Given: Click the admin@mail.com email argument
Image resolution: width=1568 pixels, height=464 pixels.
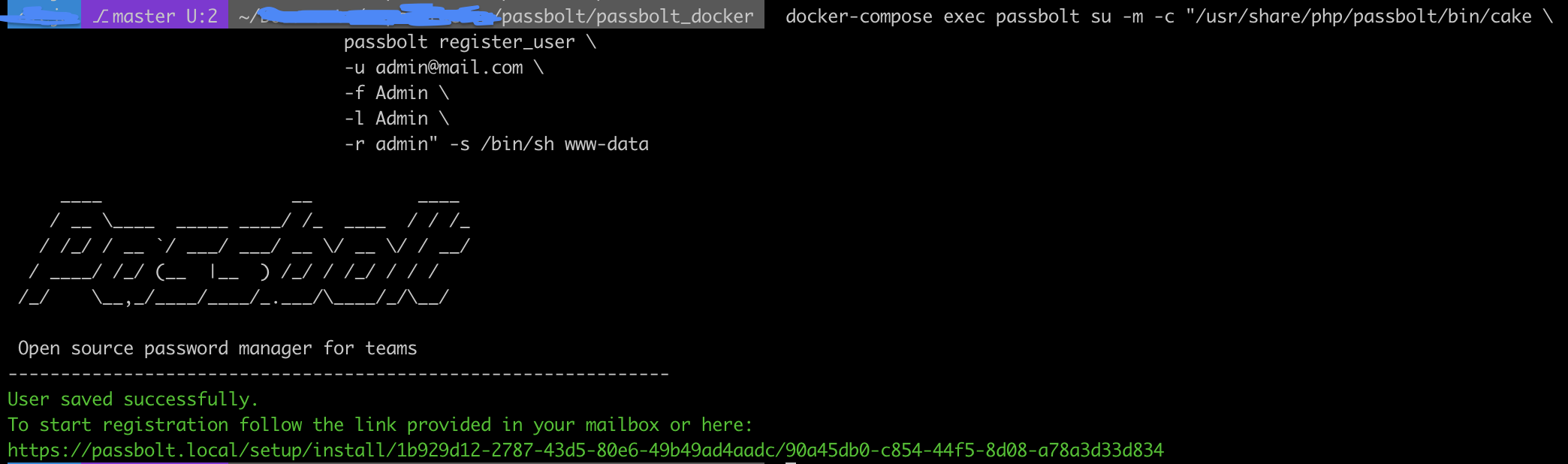Looking at the screenshot, I should tap(449, 68).
